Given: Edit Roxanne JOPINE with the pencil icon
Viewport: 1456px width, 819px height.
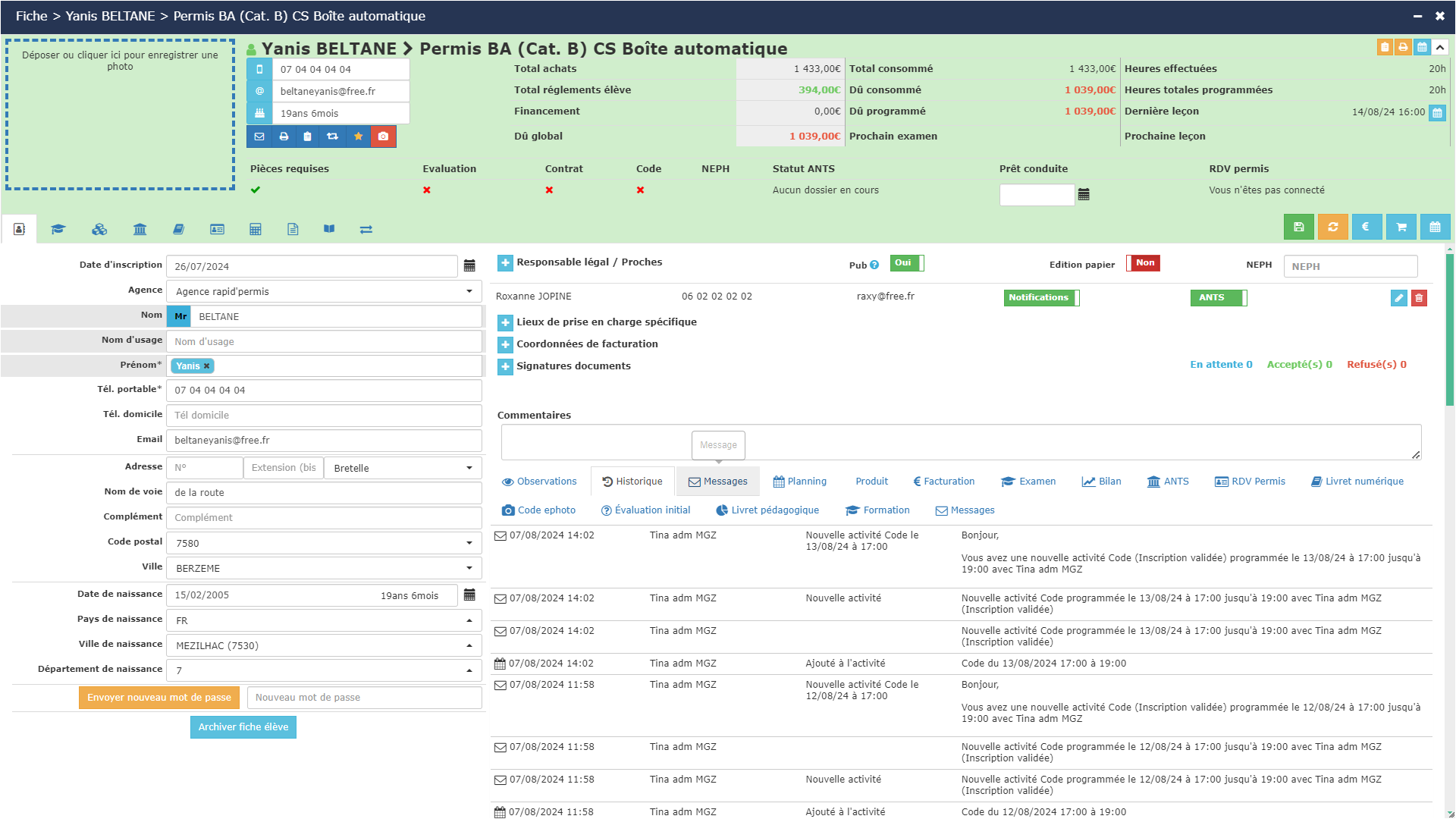Looking at the screenshot, I should (1399, 298).
